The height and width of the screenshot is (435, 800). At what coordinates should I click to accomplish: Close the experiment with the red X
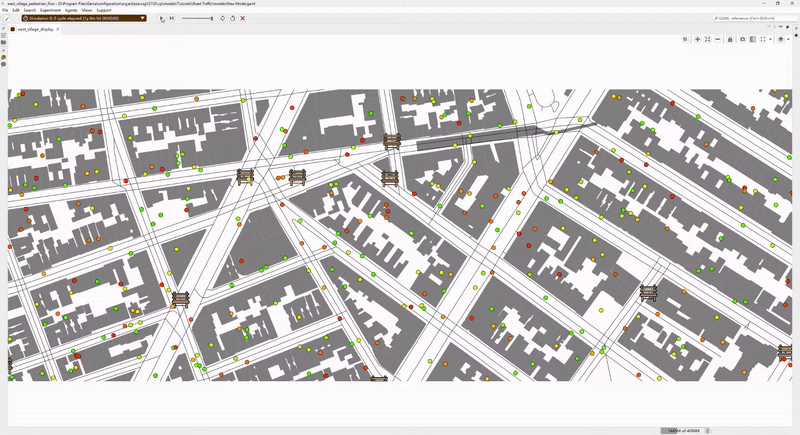pyautogui.click(x=243, y=18)
